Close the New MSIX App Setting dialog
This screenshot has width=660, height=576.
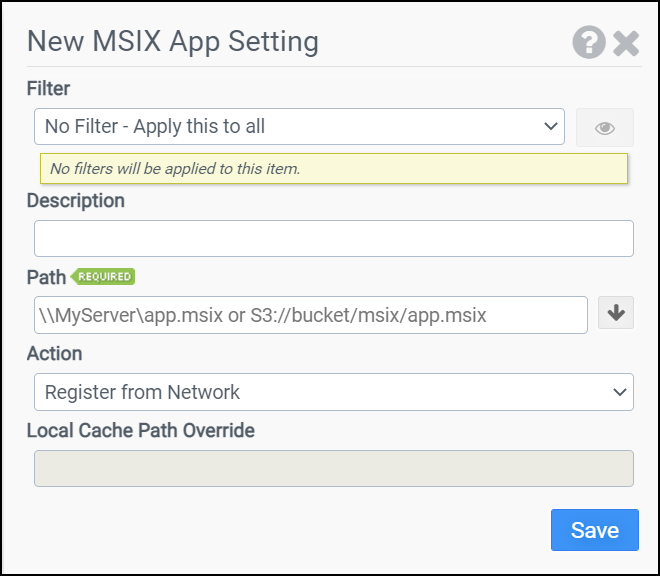pos(626,43)
